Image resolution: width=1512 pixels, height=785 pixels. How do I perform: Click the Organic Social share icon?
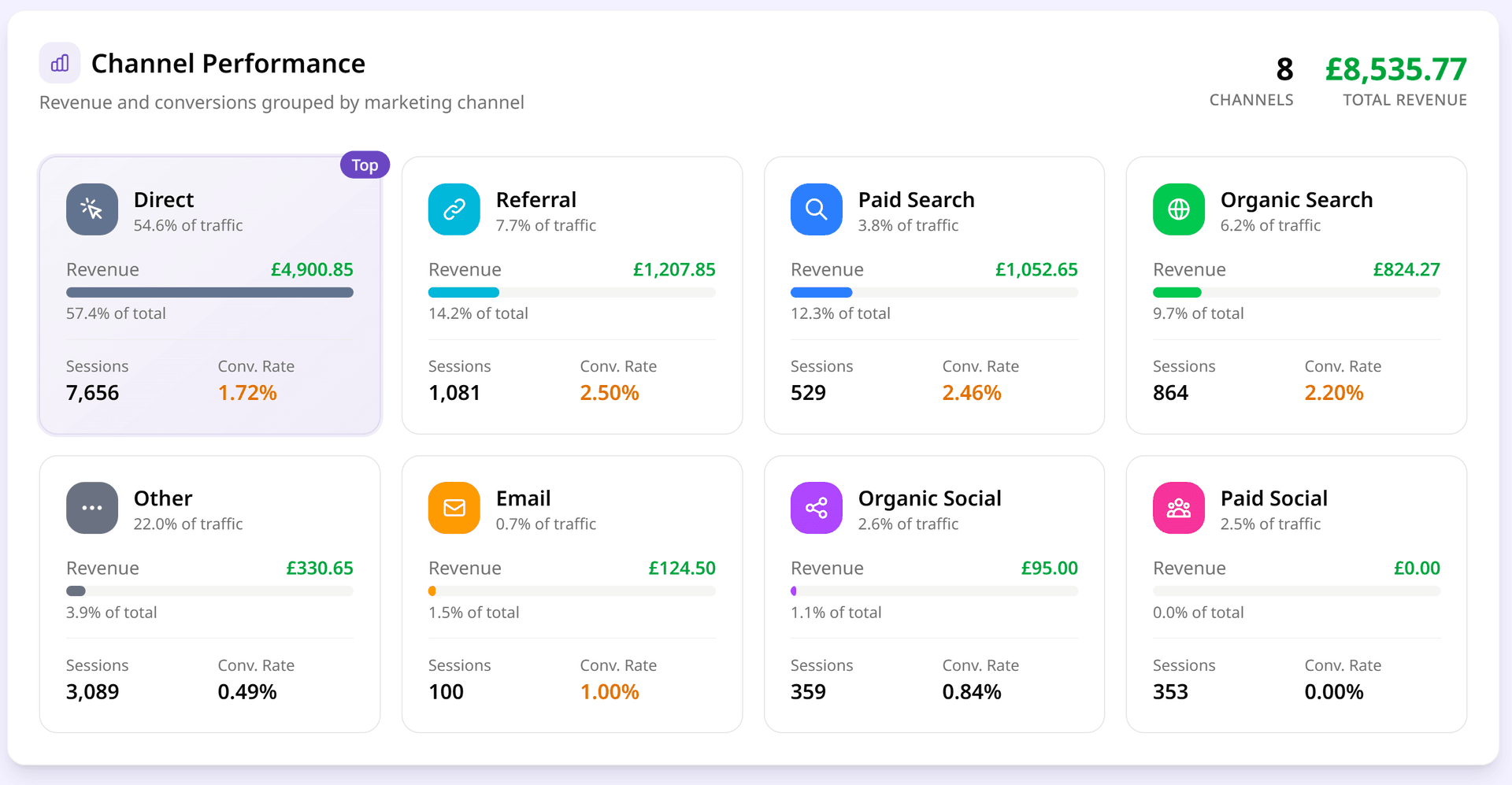coord(817,508)
